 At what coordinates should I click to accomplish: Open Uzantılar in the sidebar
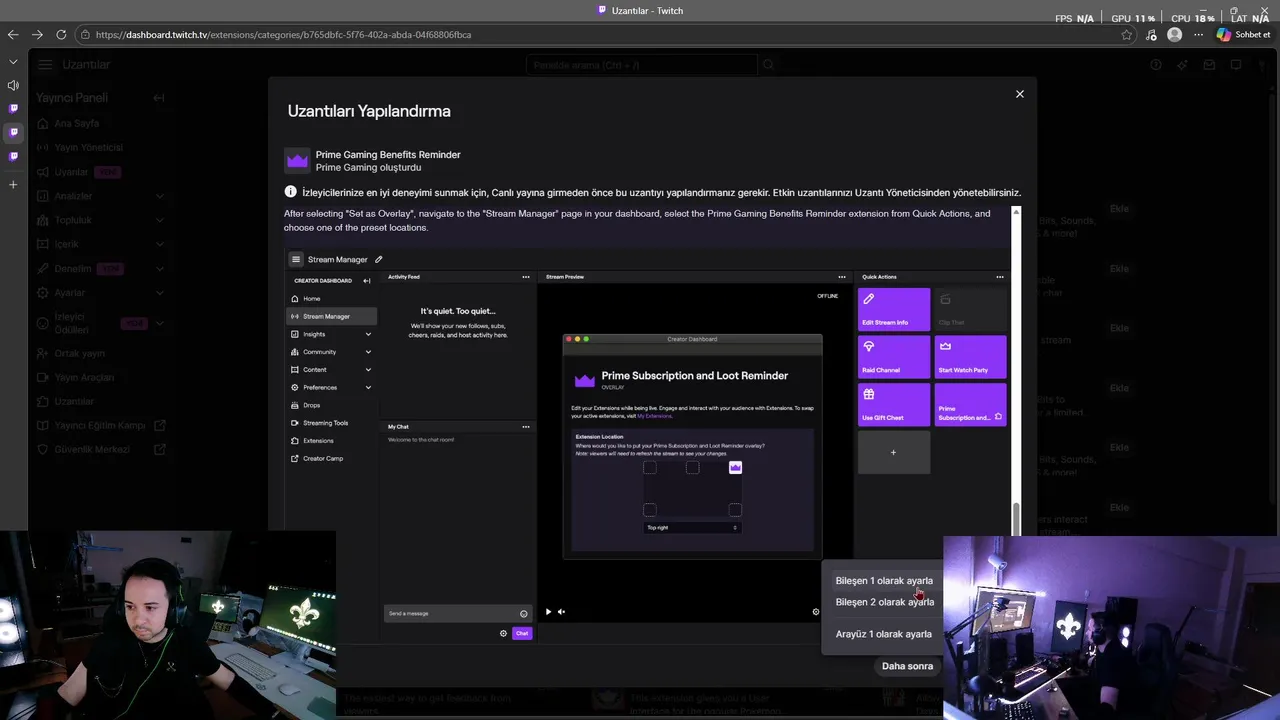(x=74, y=401)
